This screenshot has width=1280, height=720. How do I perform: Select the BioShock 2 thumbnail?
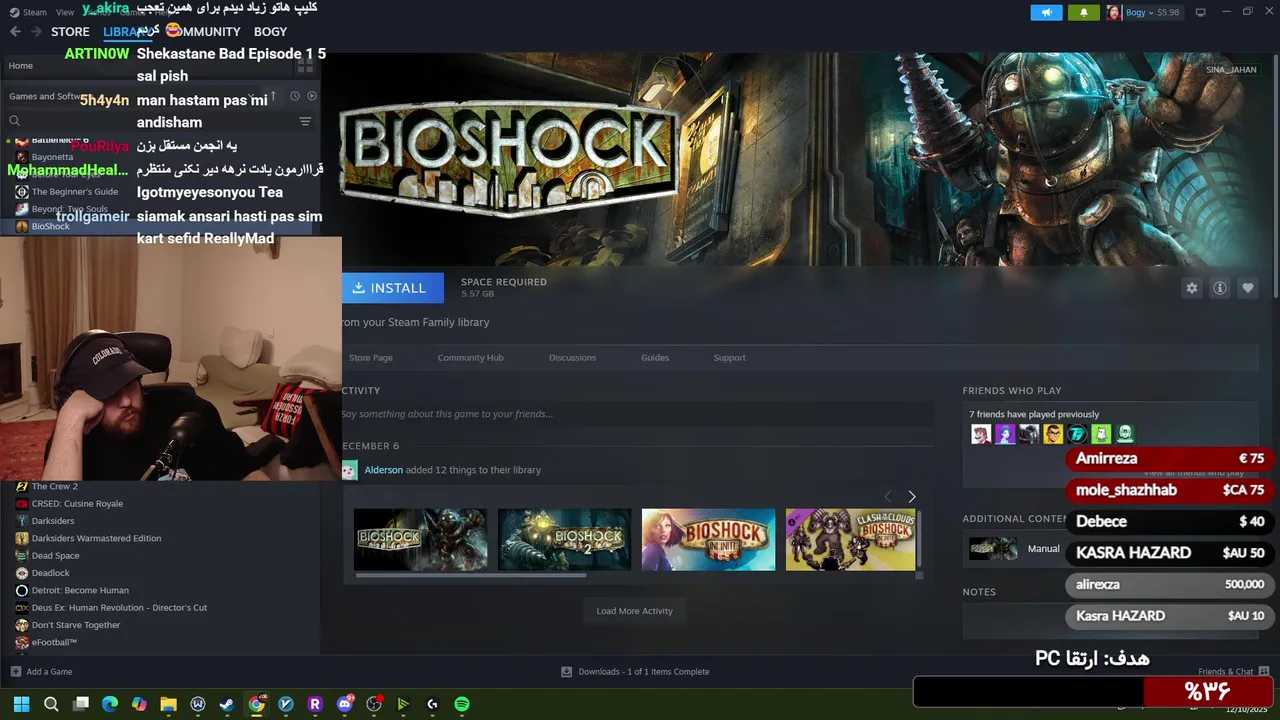point(564,539)
